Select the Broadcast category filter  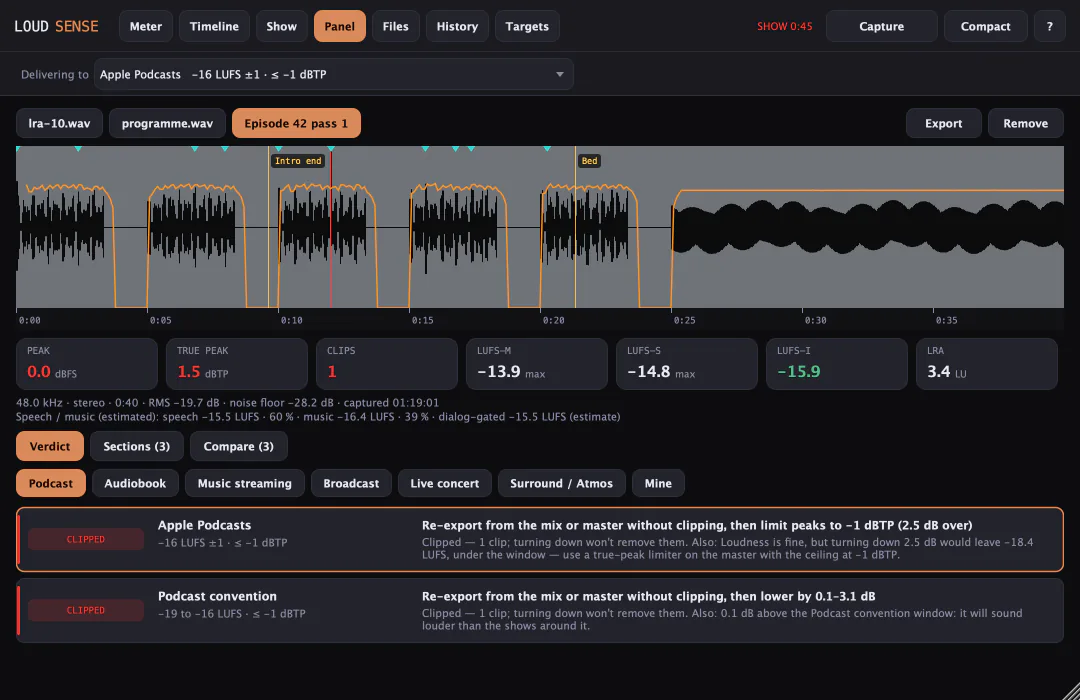(351, 483)
